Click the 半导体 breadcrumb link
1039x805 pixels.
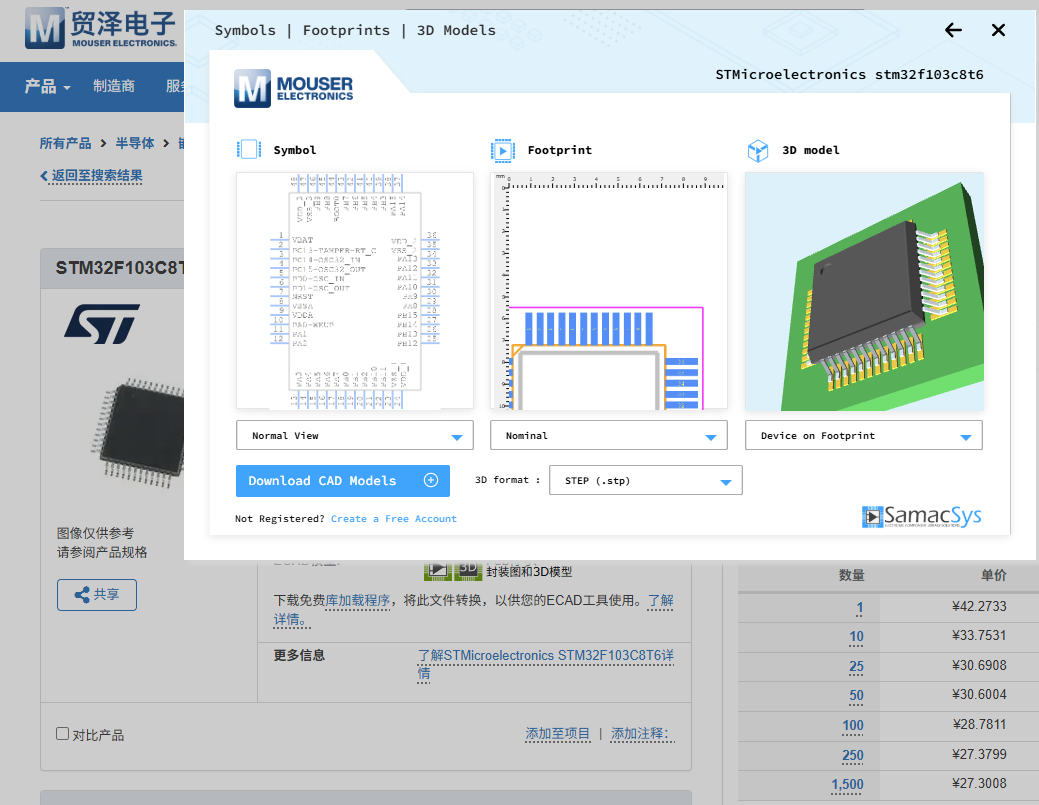click(135, 143)
